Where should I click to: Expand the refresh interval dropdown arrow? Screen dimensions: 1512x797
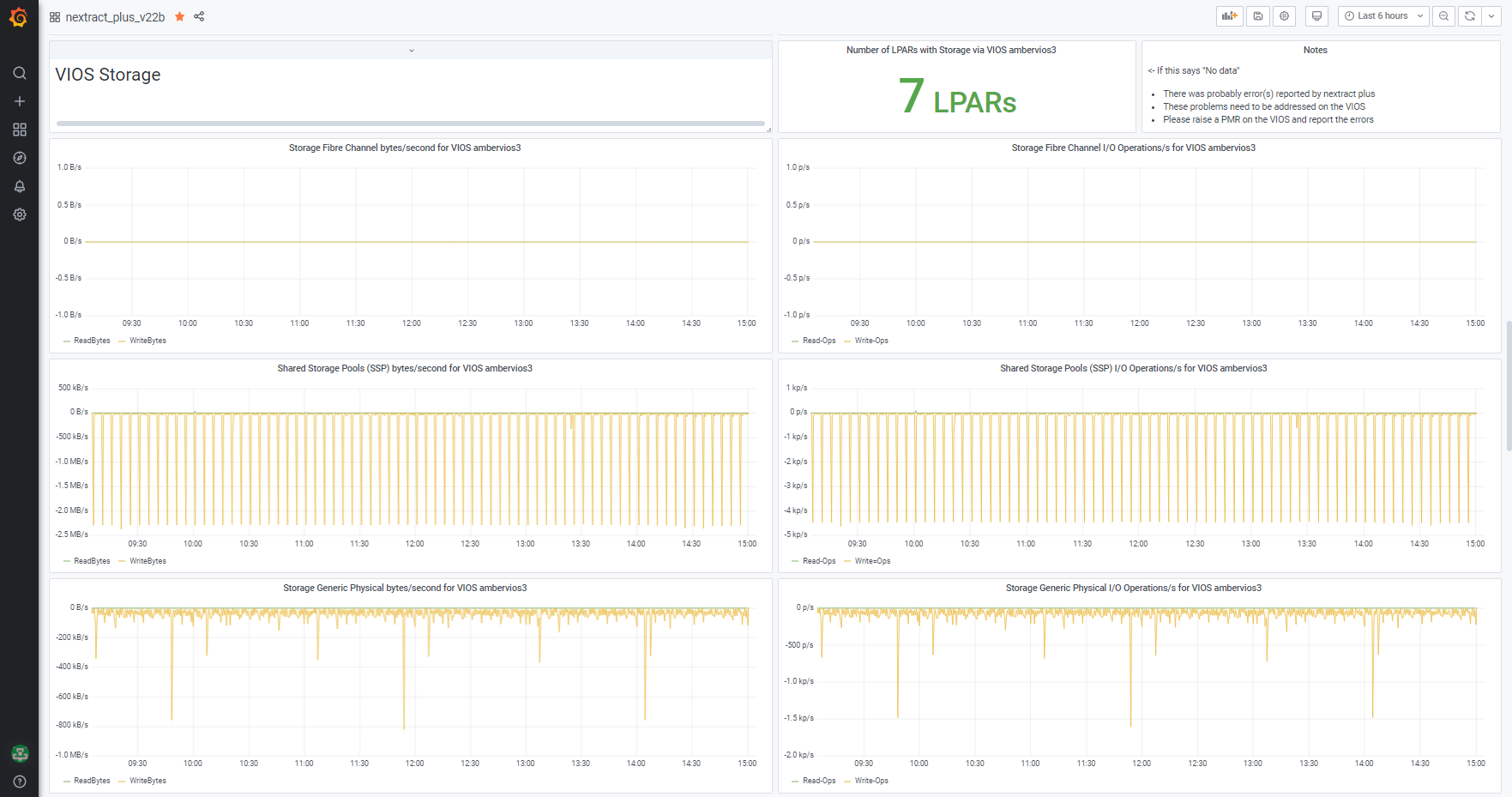coord(1491,16)
